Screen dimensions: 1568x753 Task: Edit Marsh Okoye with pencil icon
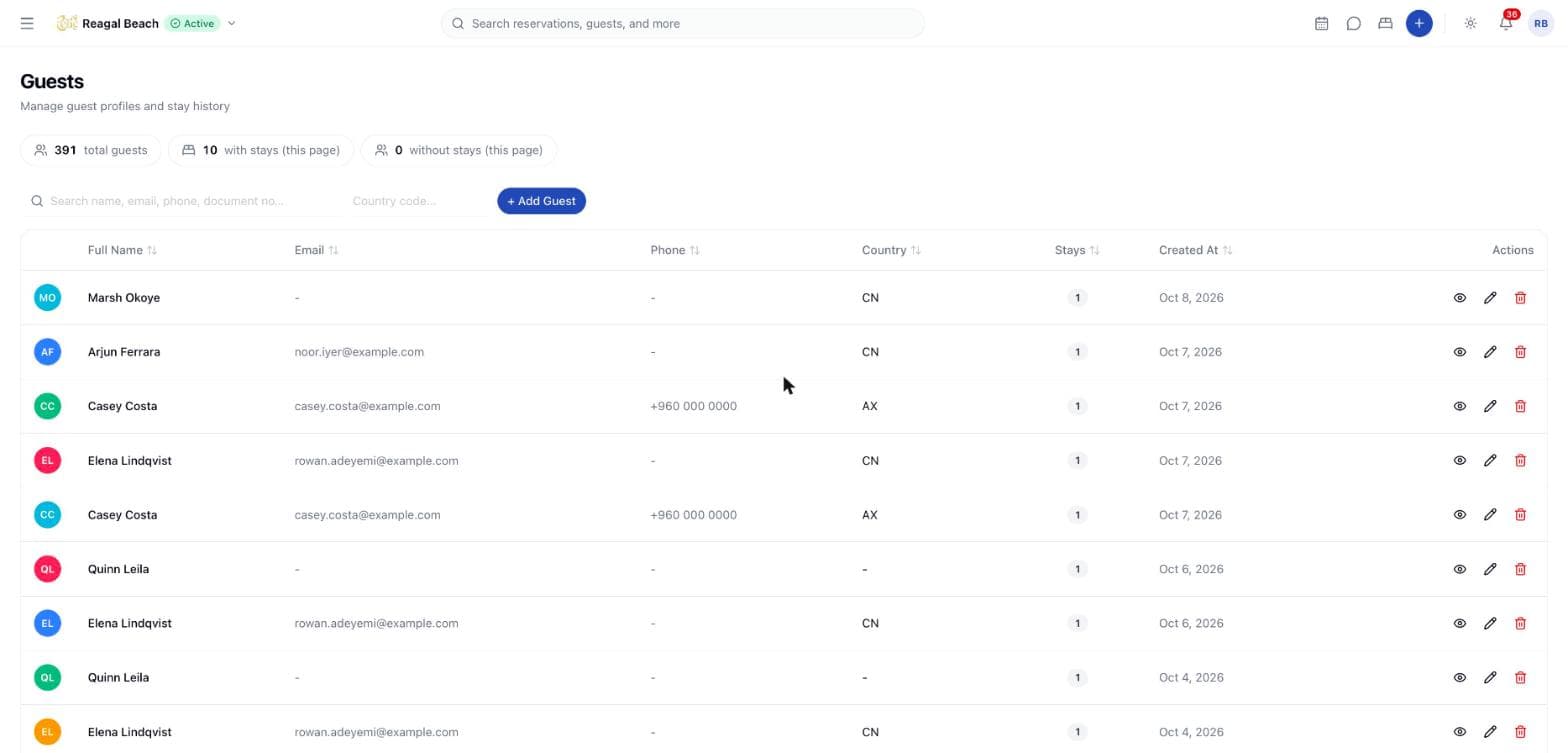pyautogui.click(x=1489, y=298)
